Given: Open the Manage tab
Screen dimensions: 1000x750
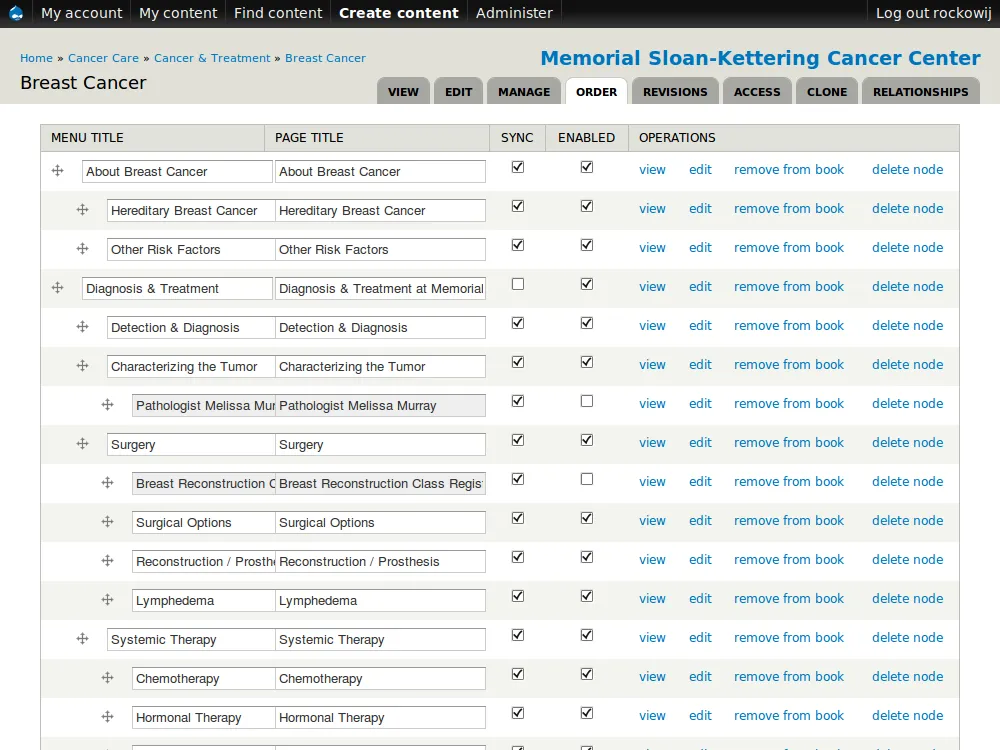Looking at the screenshot, I should point(524,92).
